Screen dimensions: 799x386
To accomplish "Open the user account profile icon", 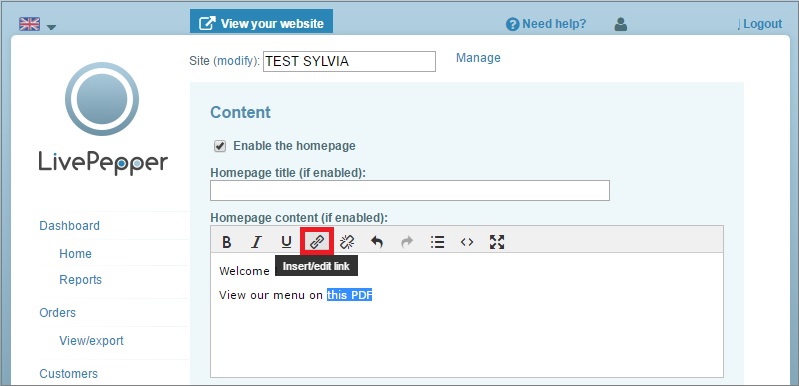I will [x=620, y=24].
